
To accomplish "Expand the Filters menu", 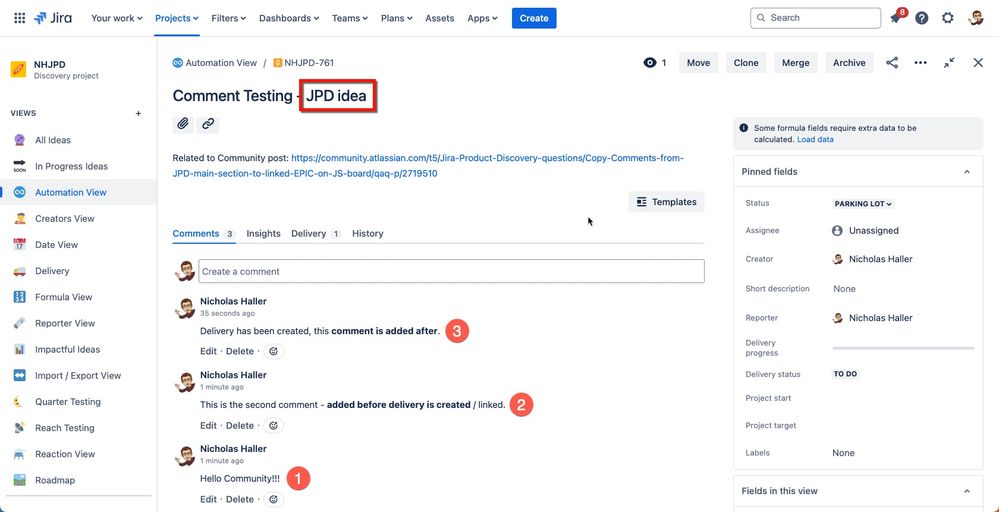I will click(x=229, y=18).
